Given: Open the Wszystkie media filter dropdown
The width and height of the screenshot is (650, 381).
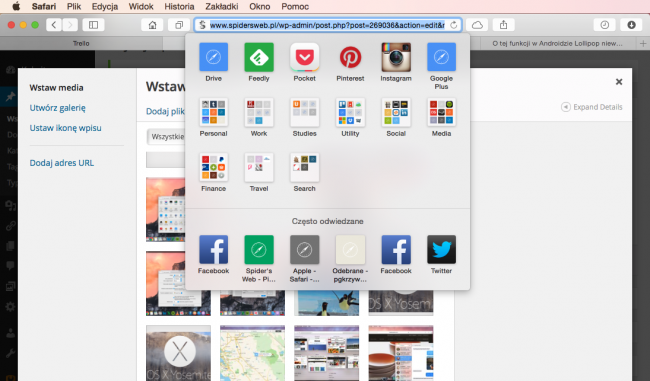Looking at the screenshot, I should (x=166, y=137).
